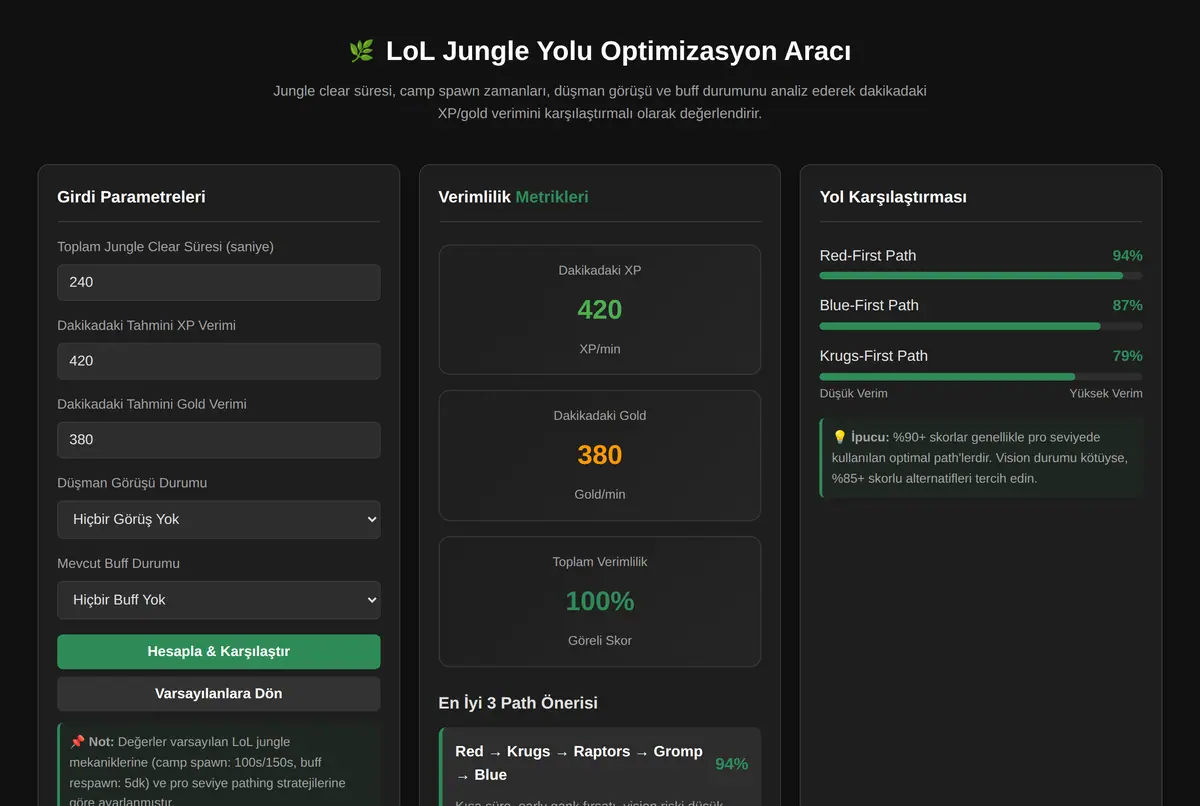Viewport: 1200px width, 806px height.
Task: Click the green 420 XP value
Action: pos(600,310)
